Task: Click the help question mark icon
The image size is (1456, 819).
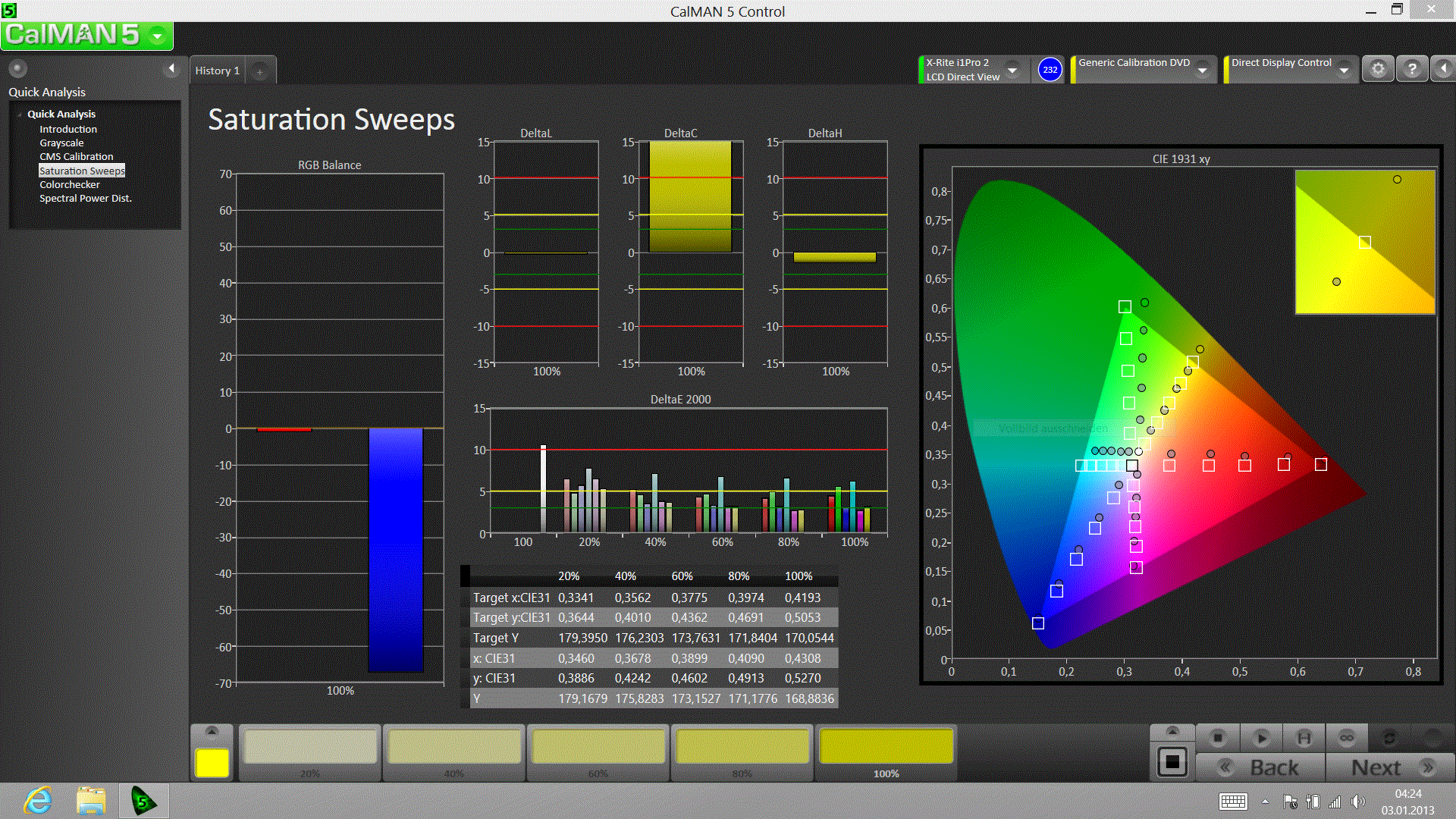Action: click(1411, 69)
